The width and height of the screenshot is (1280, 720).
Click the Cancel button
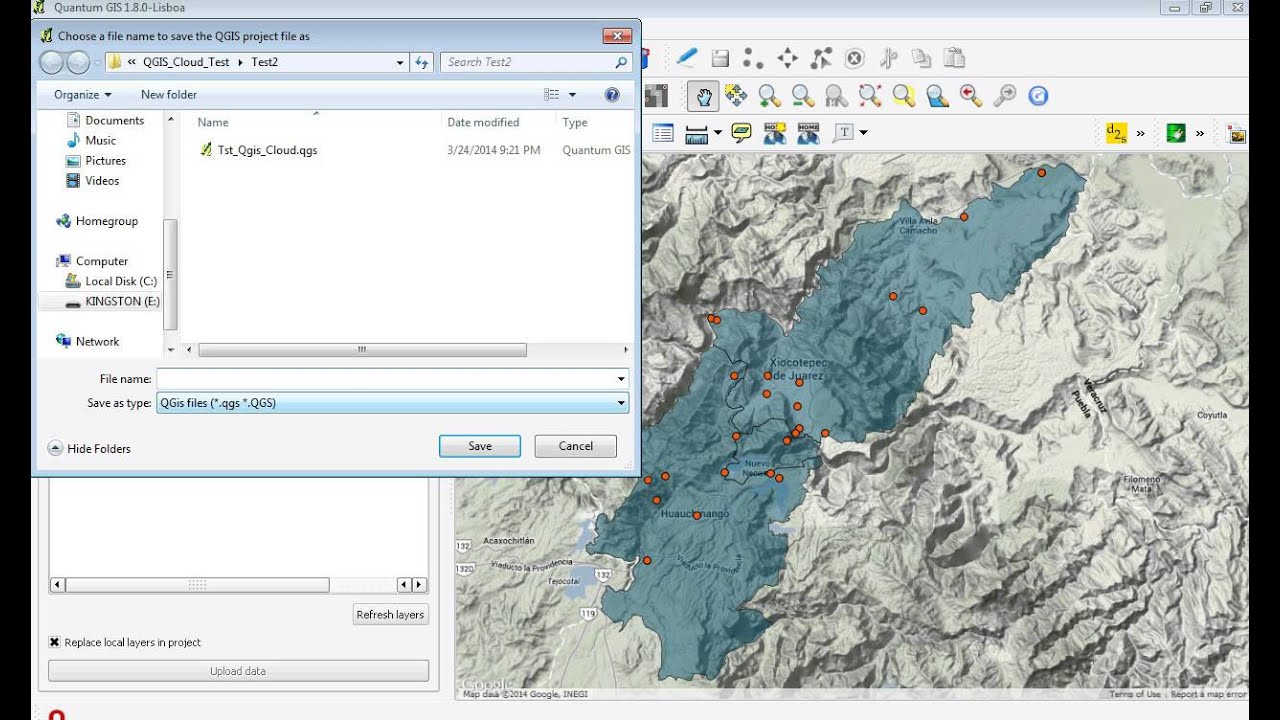tap(576, 446)
